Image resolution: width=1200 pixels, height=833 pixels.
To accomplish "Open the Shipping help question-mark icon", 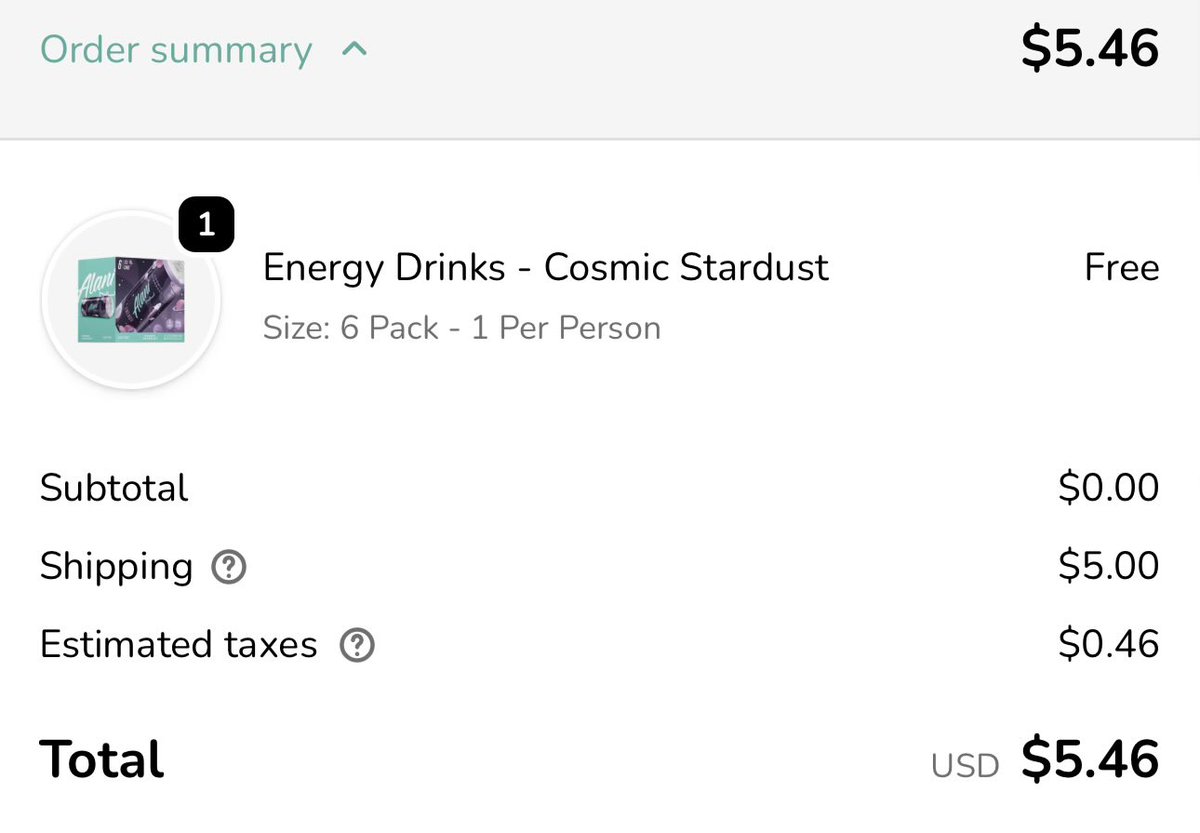I will (x=229, y=569).
